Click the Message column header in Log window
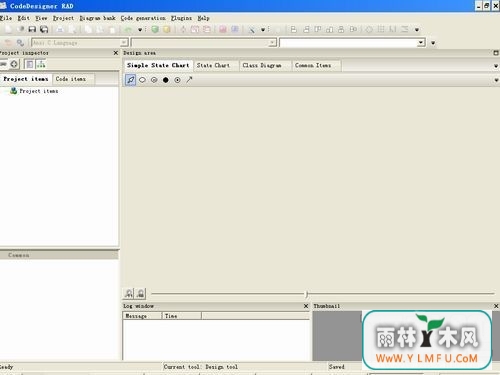Image resolution: width=500 pixels, height=375 pixels. tap(142, 316)
